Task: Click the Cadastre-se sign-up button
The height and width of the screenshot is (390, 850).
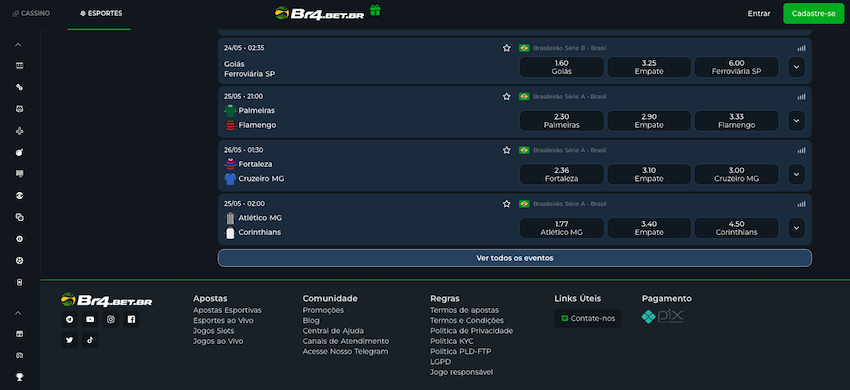Action: tap(814, 14)
